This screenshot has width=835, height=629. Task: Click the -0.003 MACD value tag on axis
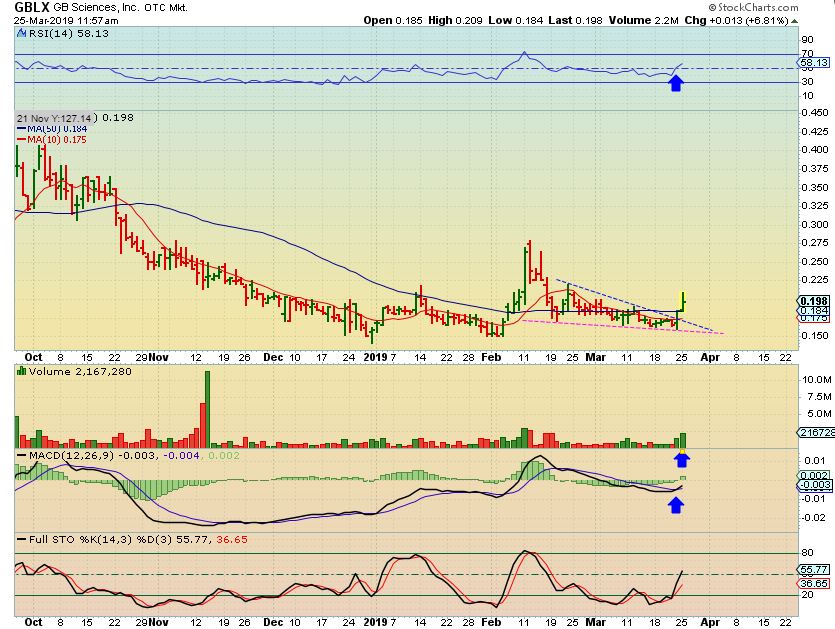[x=814, y=485]
